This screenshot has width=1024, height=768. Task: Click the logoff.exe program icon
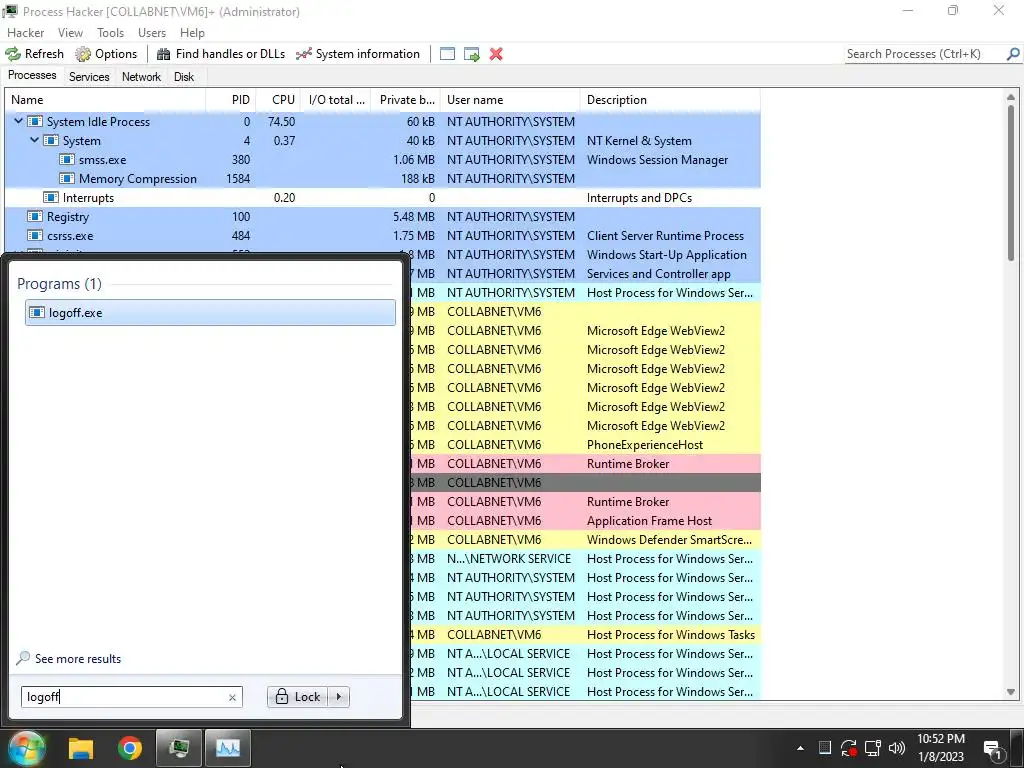click(x=37, y=313)
